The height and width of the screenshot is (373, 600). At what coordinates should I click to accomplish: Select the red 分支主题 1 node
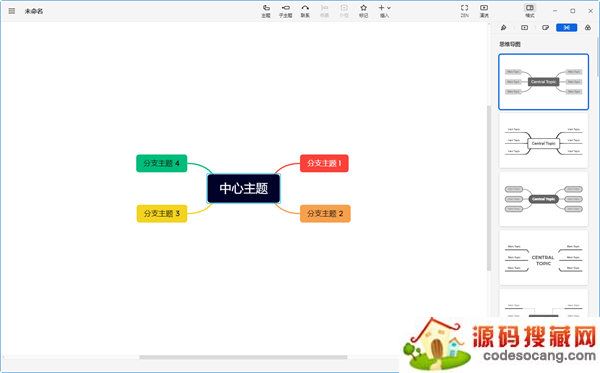(x=324, y=163)
